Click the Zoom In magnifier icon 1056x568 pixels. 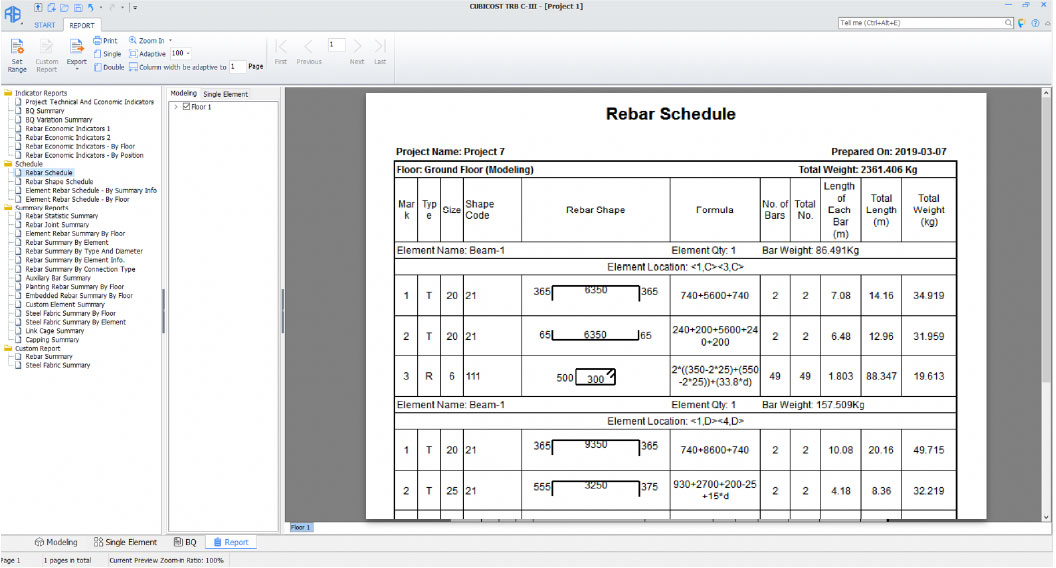click(133, 41)
